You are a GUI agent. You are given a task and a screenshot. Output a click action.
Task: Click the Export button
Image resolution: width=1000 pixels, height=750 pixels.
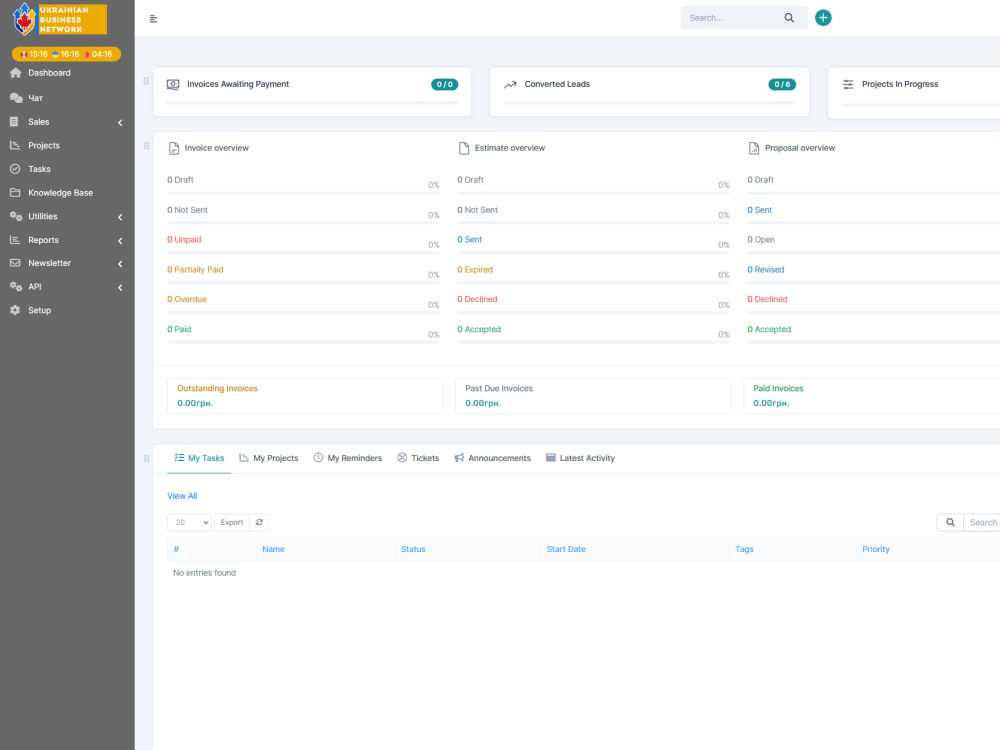[232, 522]
